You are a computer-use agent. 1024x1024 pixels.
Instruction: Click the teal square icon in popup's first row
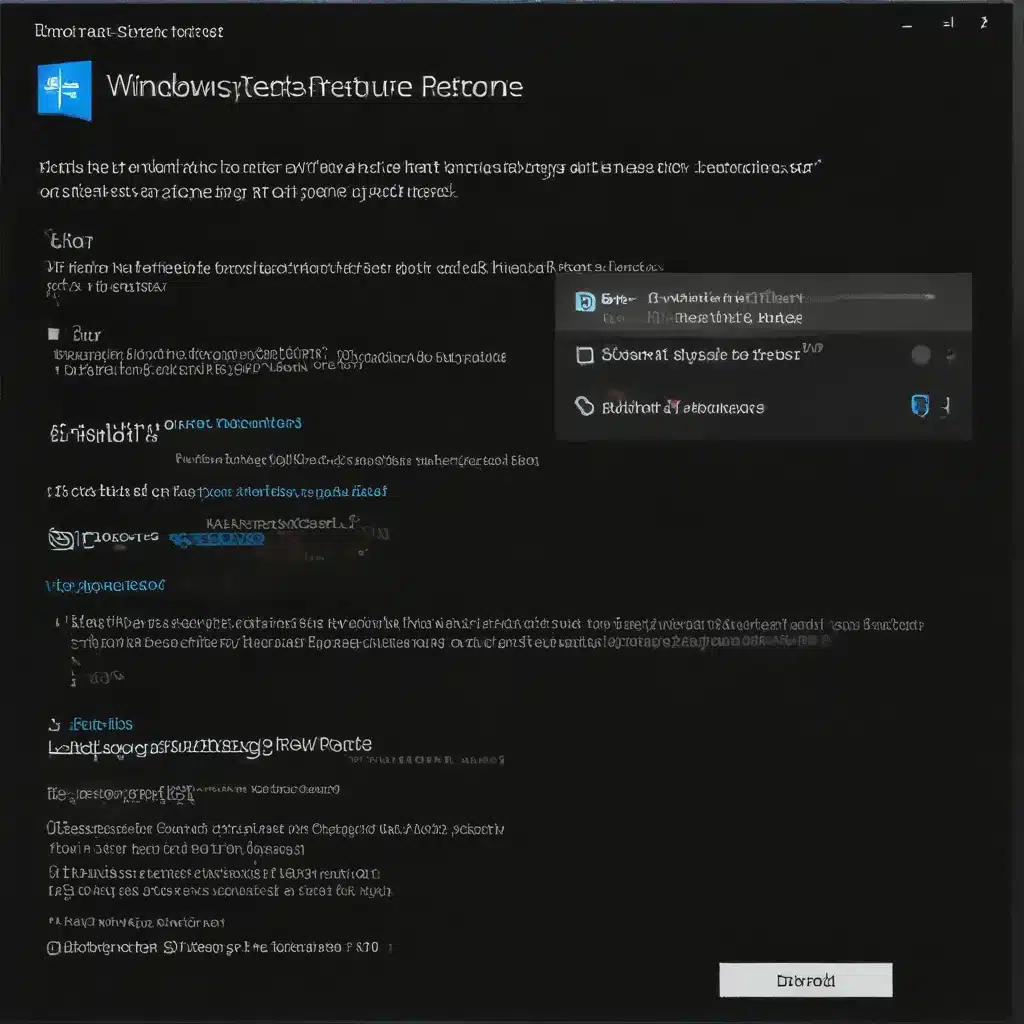(584, 301)
